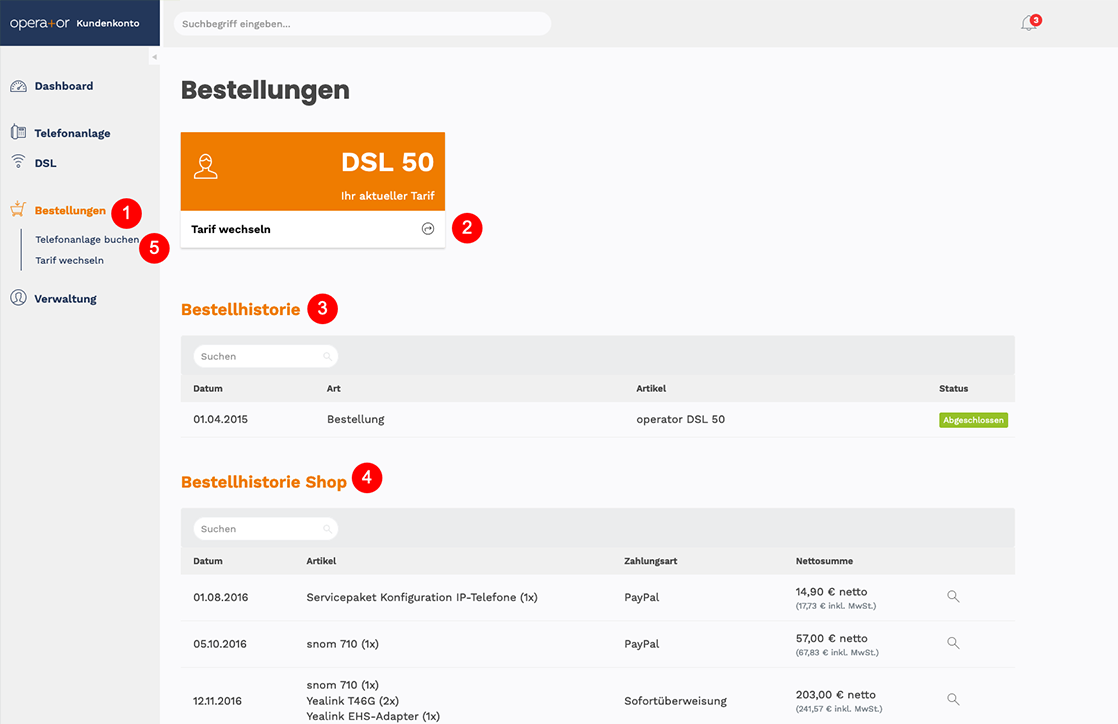Screen dimensions: 1118x724
Task: Open Verwaltung in the sidebar
Action: [x=65, y=299]
